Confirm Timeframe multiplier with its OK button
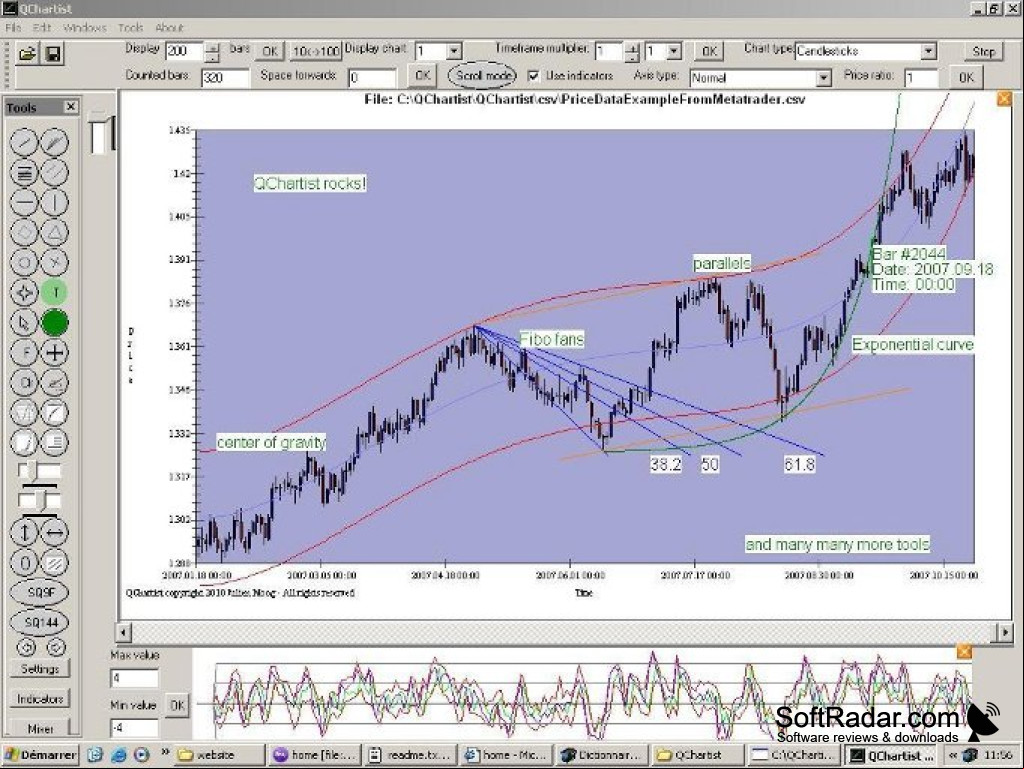Screen dimensions: 1024x769 [x=709, y=51]
